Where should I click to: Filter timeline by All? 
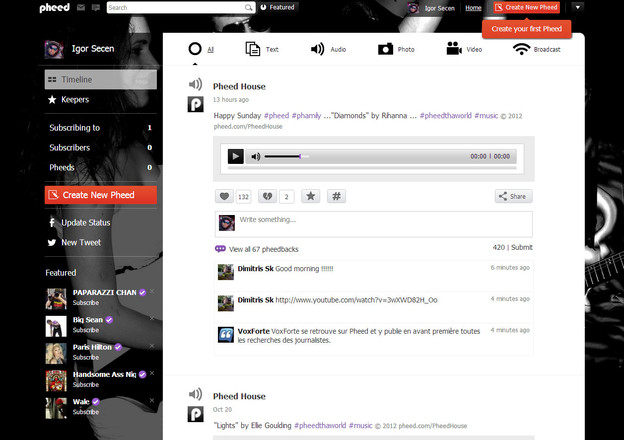[201, 49]
